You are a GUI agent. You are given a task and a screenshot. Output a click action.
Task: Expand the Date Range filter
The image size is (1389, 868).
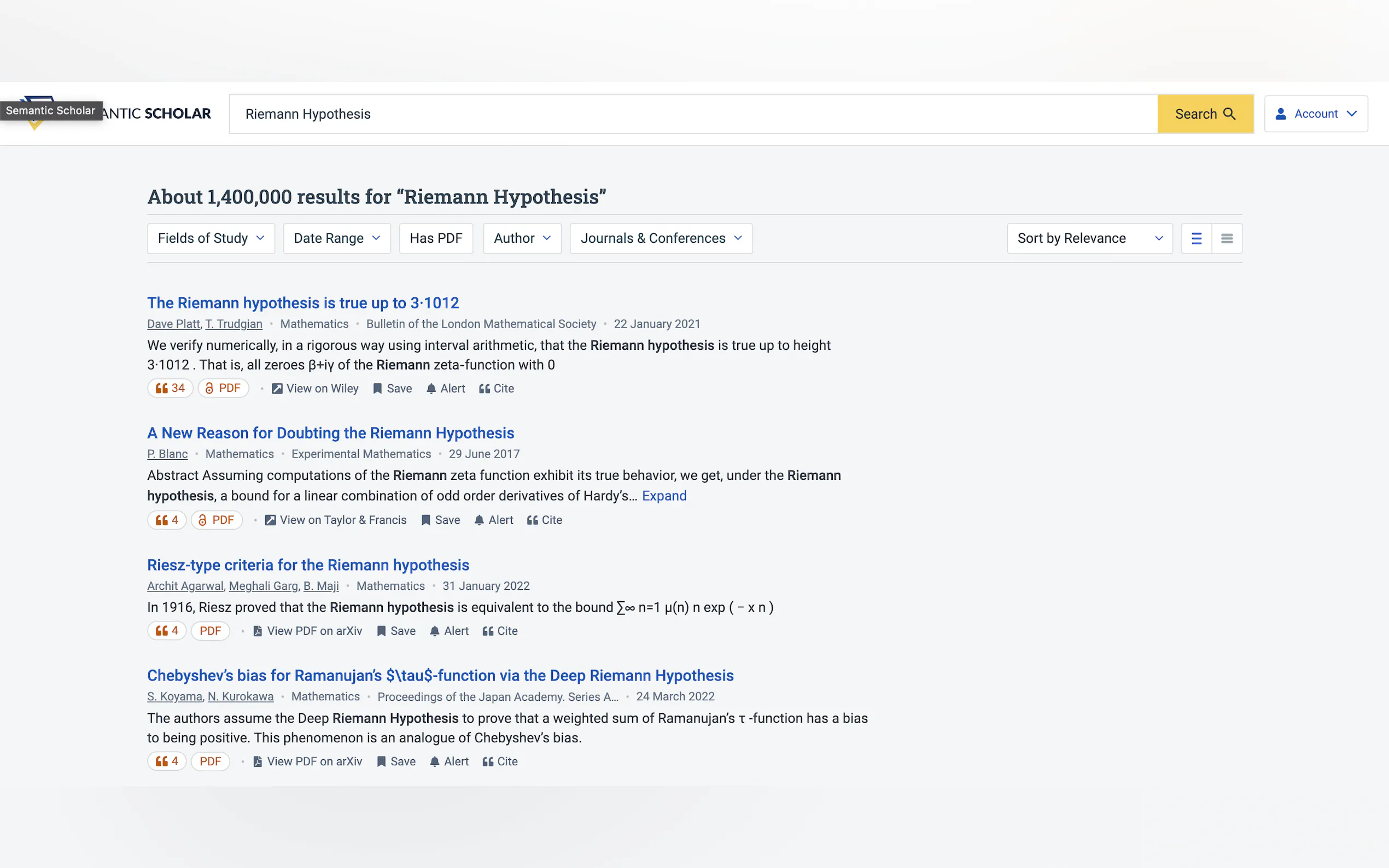click(336, 238)
